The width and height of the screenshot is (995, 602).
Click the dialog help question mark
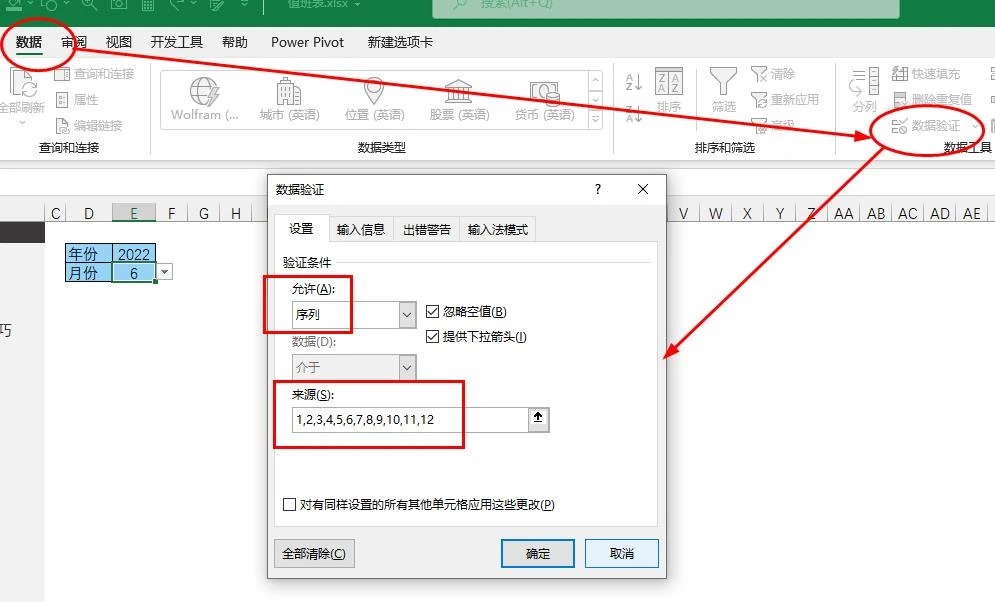(x=598, y=189)
